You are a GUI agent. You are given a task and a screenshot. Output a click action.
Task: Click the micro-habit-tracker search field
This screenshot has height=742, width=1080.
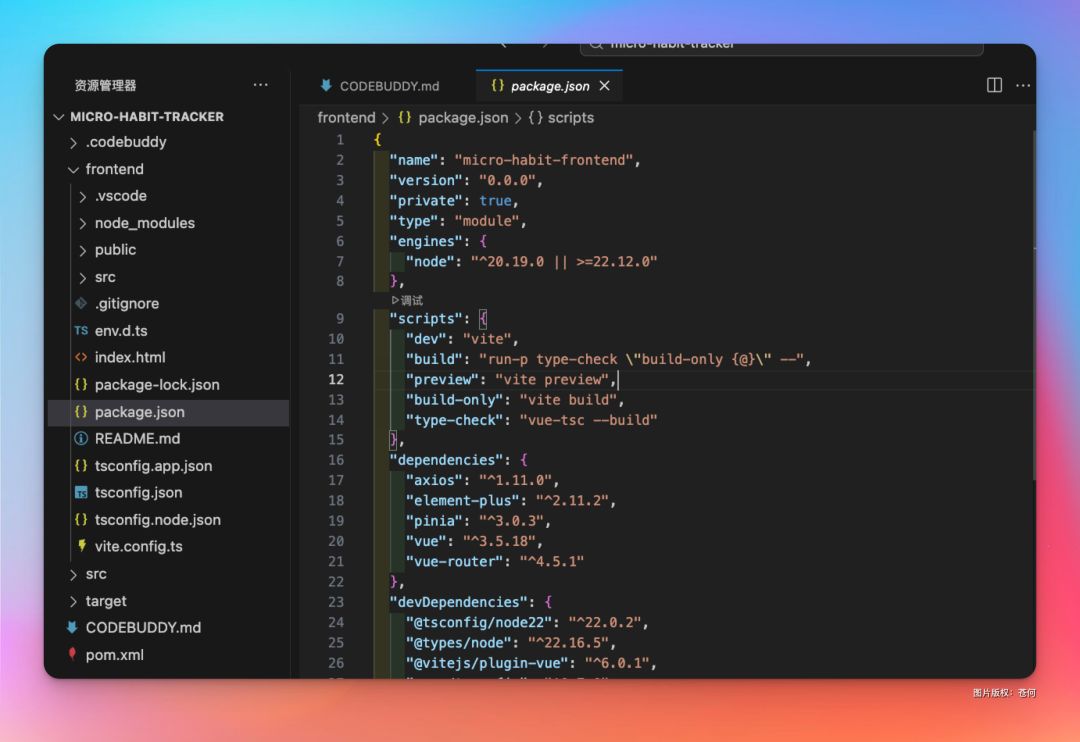pyautogui.click(x=782, y=46)
